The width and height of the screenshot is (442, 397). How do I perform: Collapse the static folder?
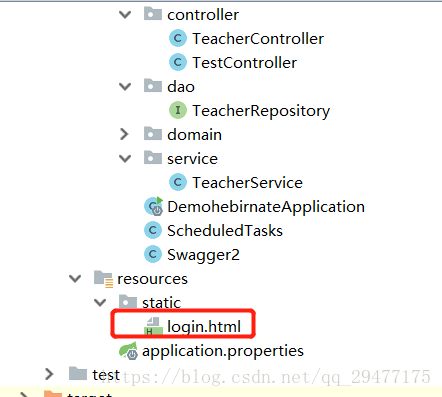[100, 302]
